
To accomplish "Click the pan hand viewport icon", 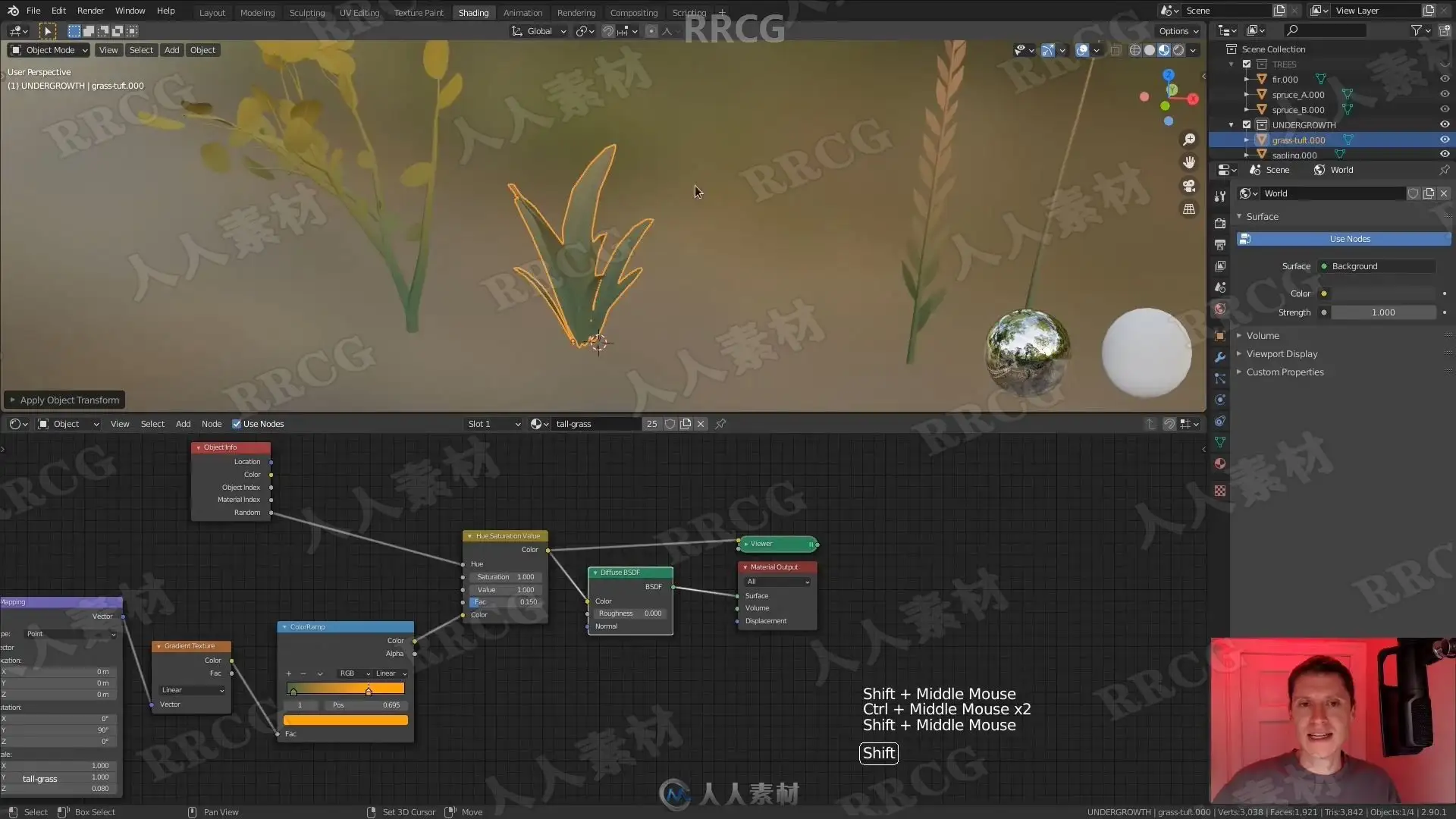I will (1189, 162).
